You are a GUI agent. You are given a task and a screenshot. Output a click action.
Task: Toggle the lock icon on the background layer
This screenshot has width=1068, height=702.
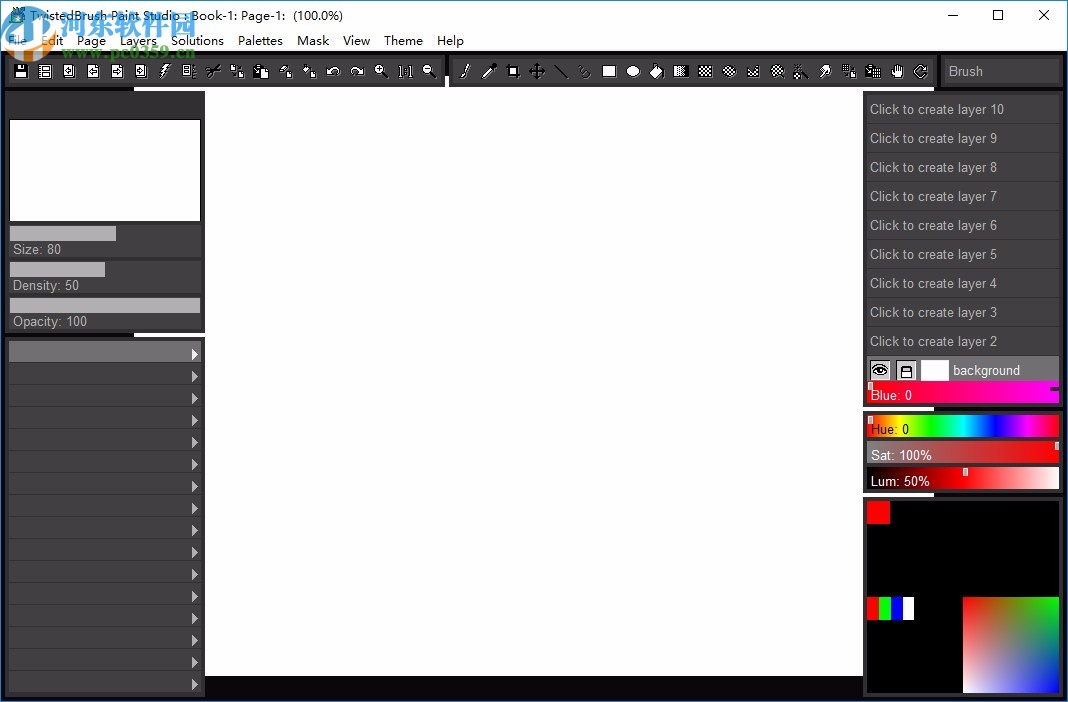click(x=905, y=370)
